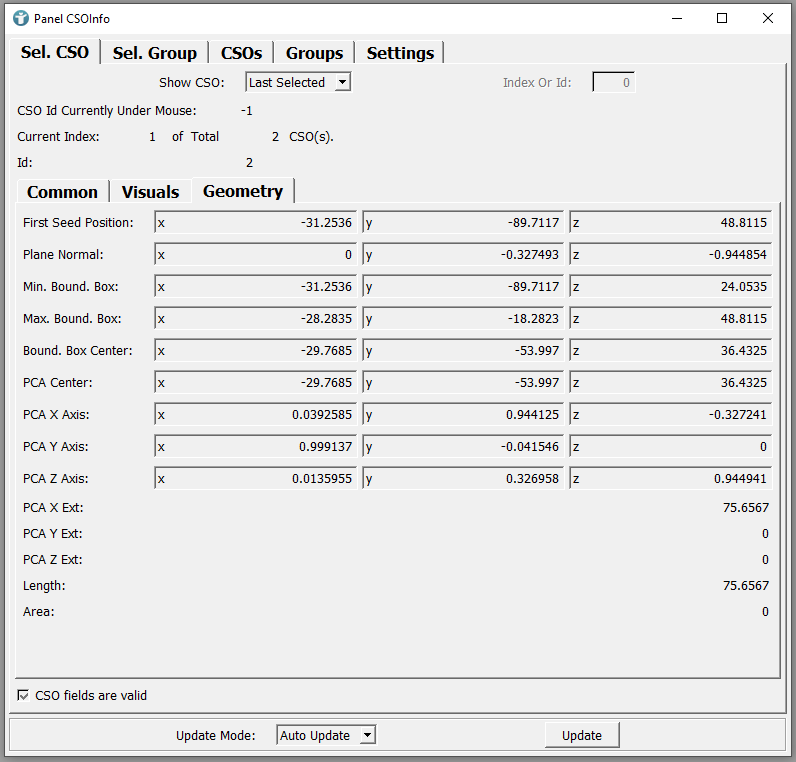Select the Groups tab
This screenshot has width=796, height=762.
[x=314, y=53]
